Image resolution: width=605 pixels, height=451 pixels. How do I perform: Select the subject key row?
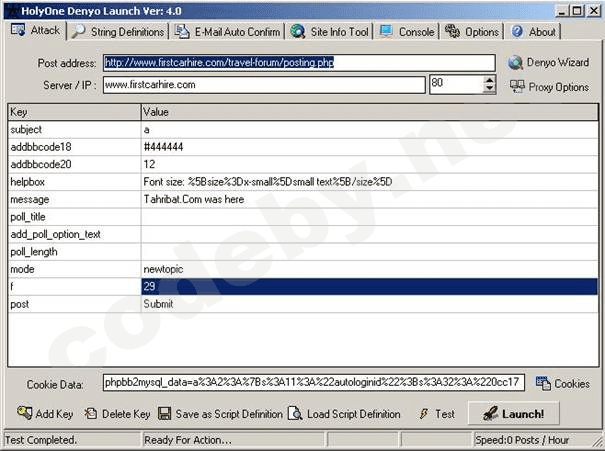74,130
